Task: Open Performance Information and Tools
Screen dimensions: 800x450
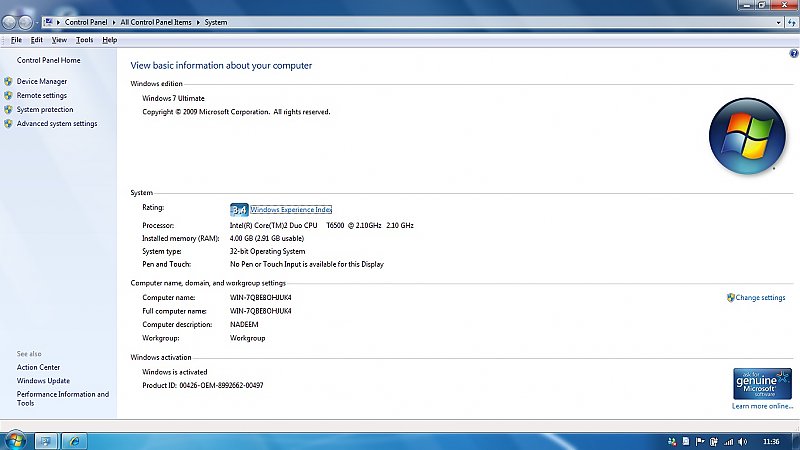Action: click(x=63, y=398)
